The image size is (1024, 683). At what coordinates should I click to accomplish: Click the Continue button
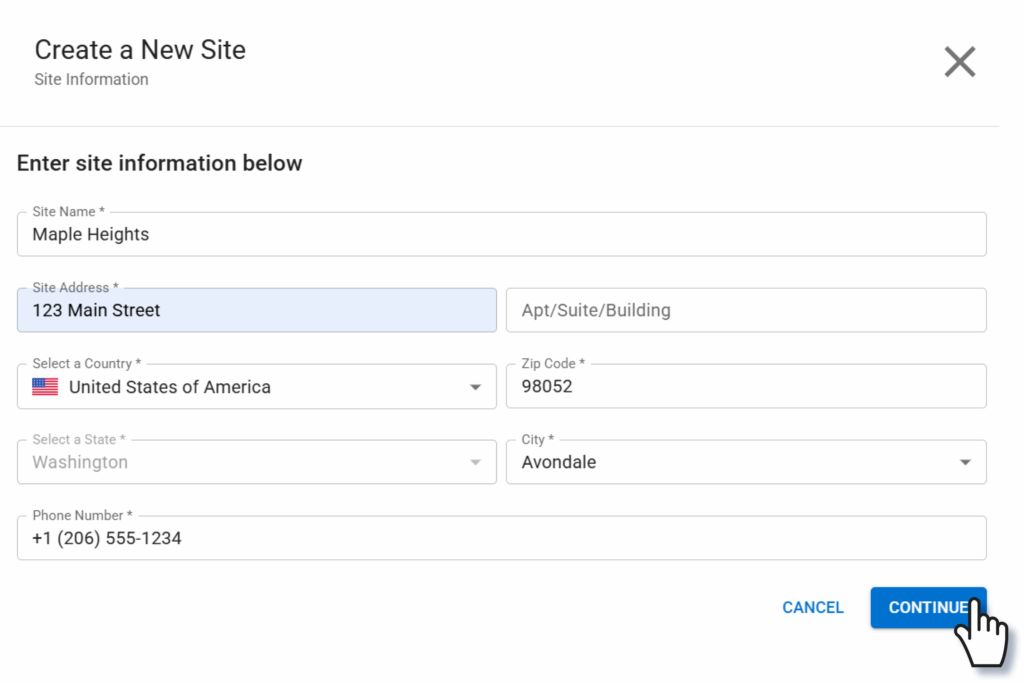click(x=927, y=607)
